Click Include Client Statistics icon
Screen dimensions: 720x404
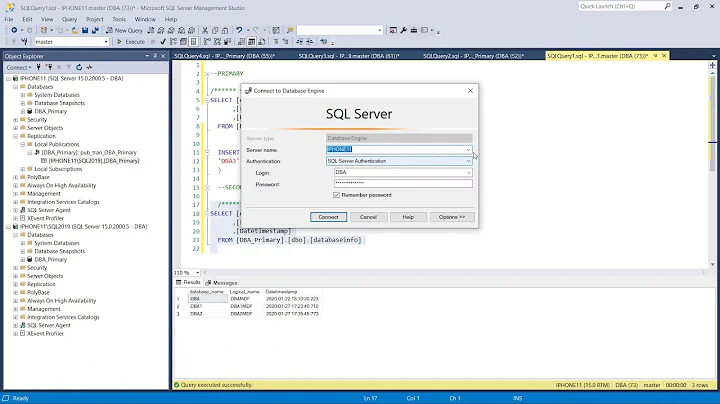(227, 42)
